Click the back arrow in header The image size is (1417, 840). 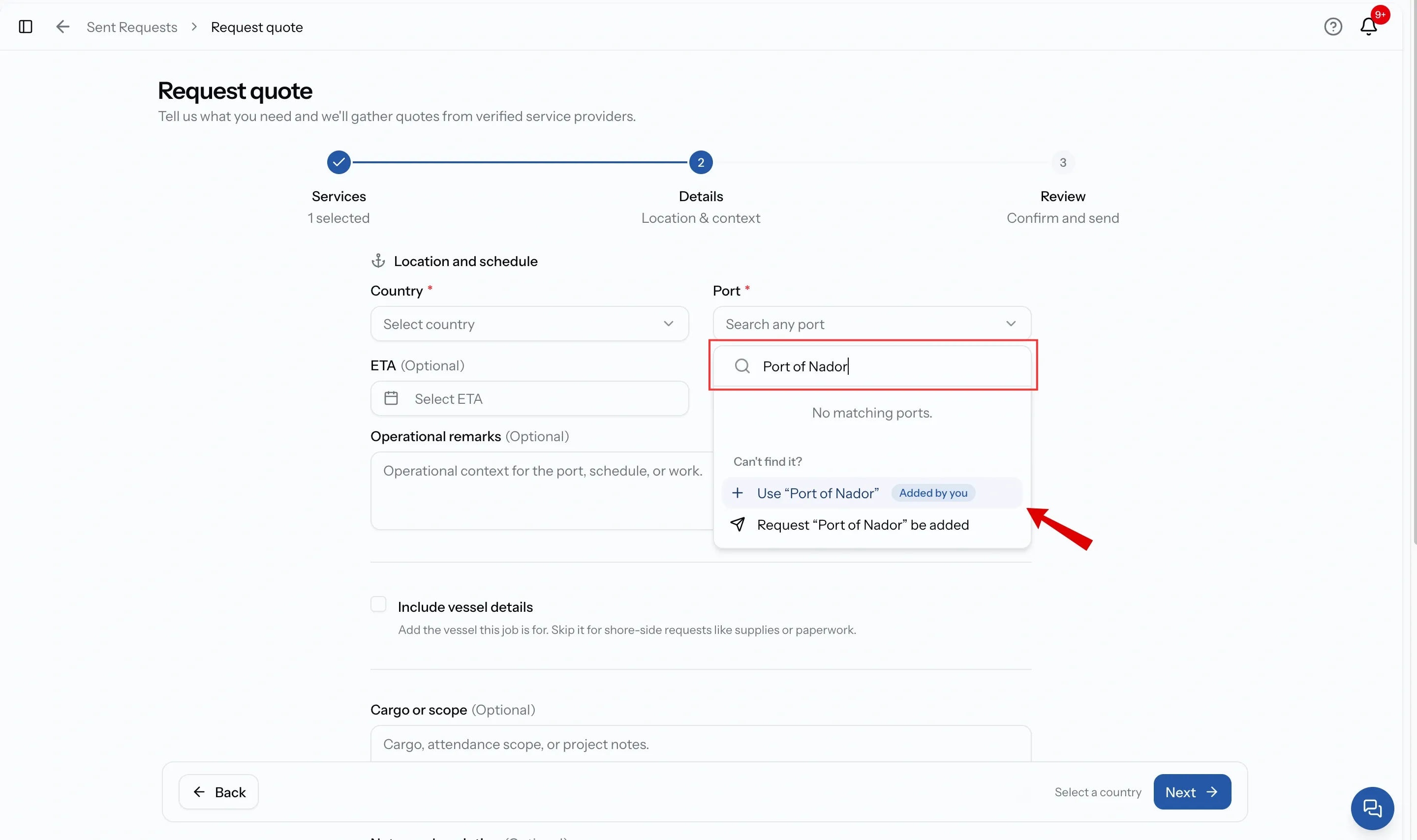point(63,27)
